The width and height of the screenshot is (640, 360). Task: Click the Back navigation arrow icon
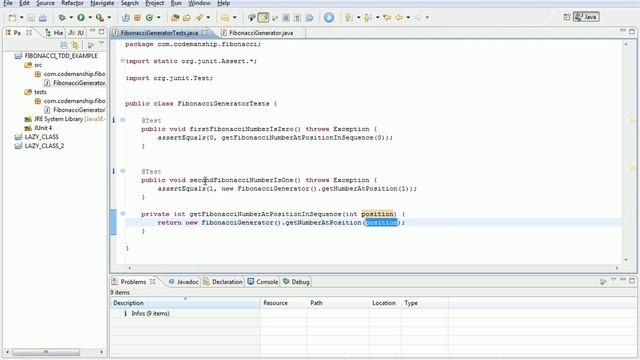point(399,18)
